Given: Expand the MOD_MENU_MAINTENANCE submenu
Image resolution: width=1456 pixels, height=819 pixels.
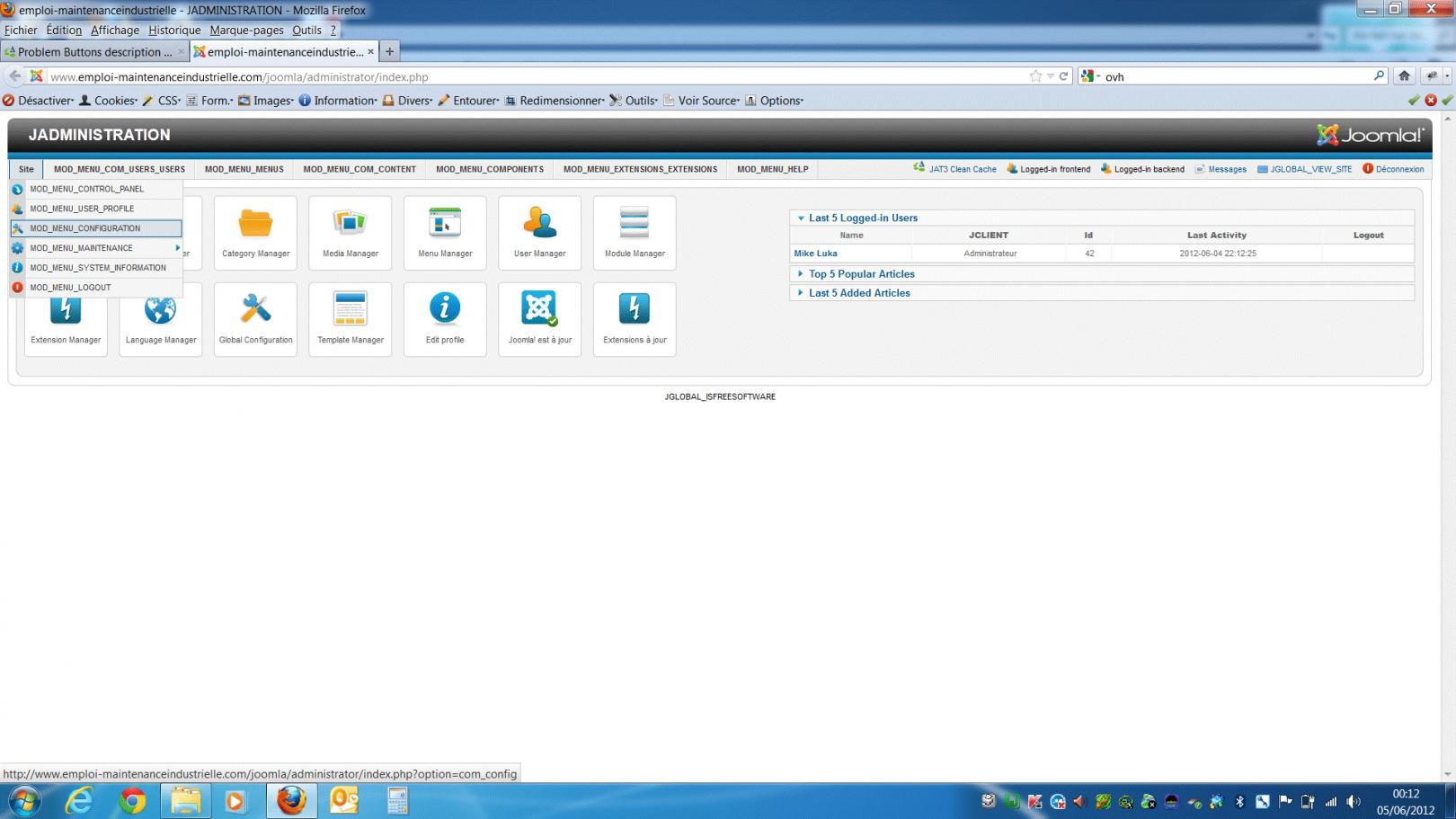Looking at the screenshot, I should (82, 247).
